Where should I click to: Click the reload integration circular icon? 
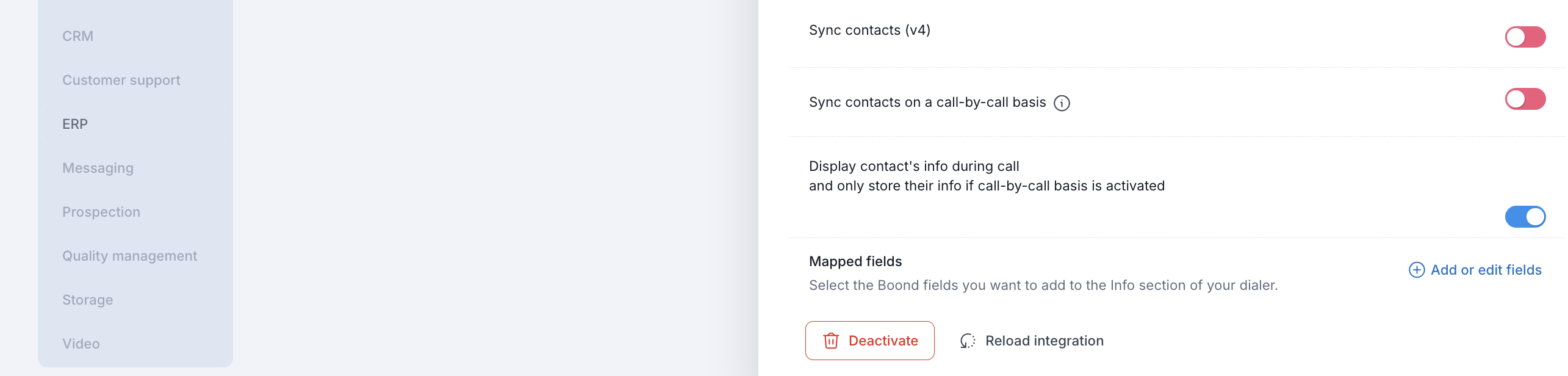point(967,341)
